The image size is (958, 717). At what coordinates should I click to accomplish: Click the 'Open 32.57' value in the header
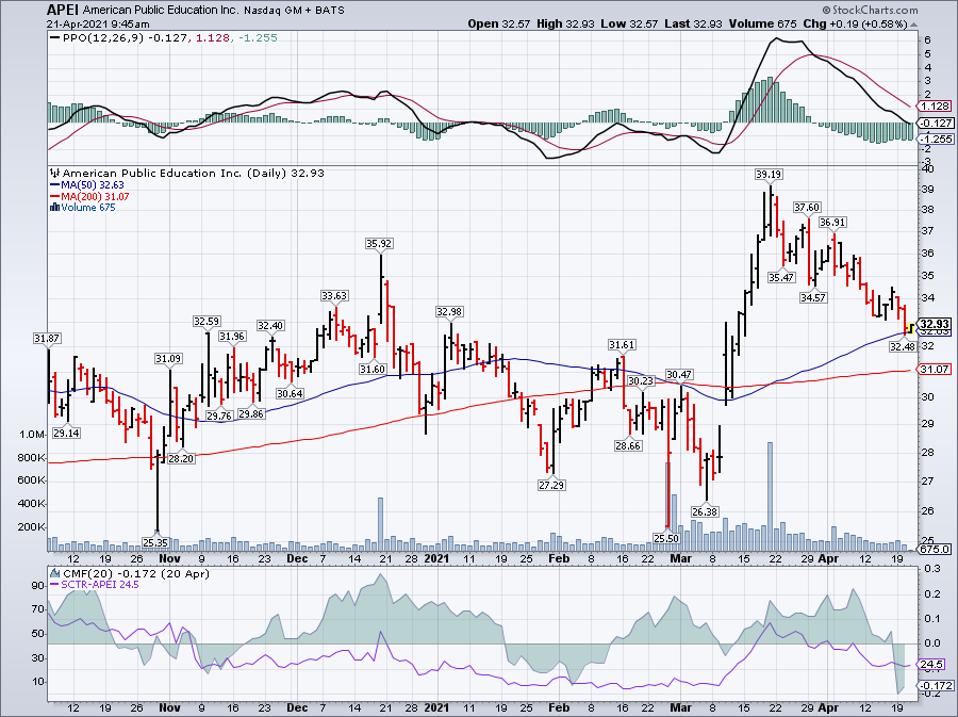500,24
